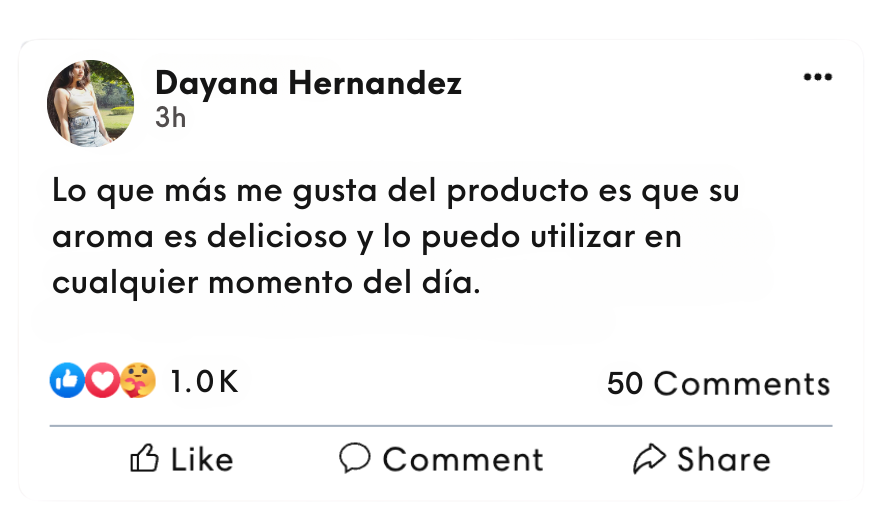Click the 3h post timestamp
Screen dimensions: 888x516
[171, 117]
